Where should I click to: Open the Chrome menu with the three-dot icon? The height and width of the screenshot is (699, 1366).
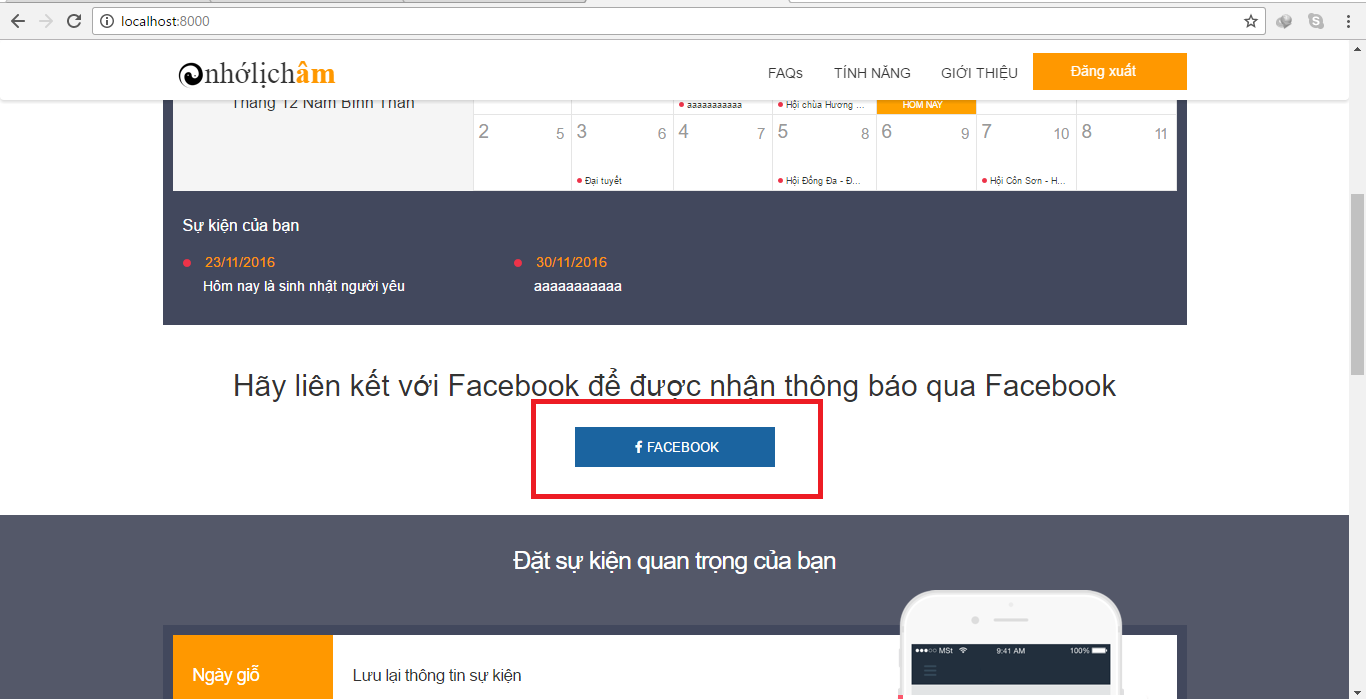tap(1346, 21)
